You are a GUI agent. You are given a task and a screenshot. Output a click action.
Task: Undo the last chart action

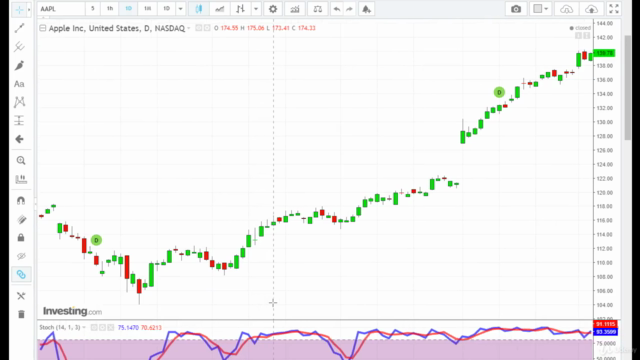tap(337, 9)
